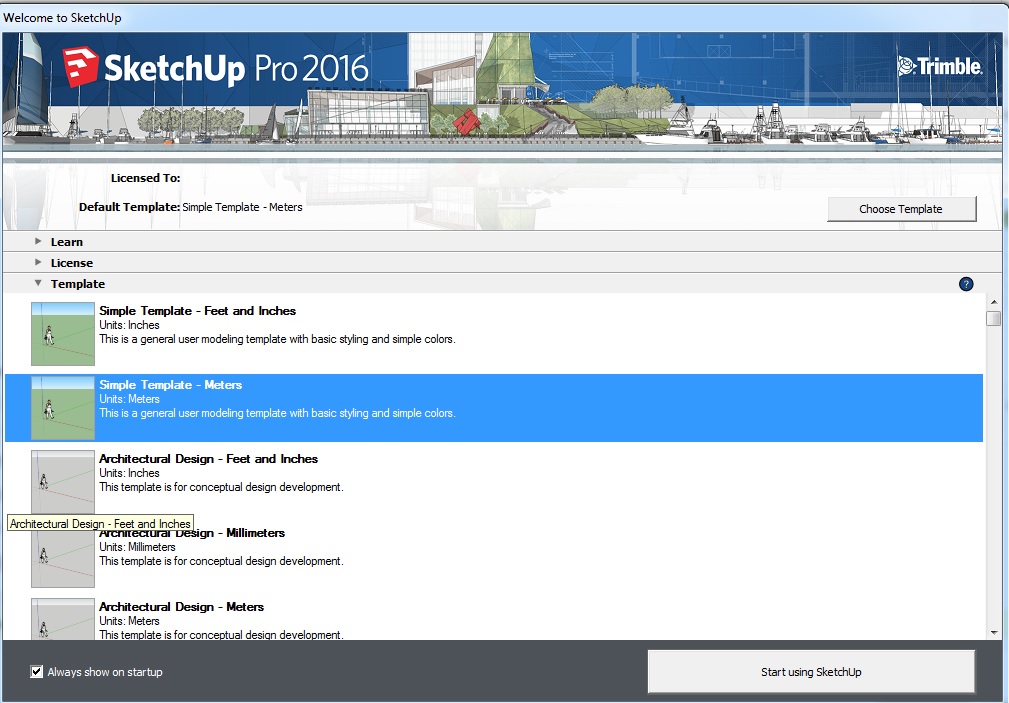
Task: Click the 'Learn' section heading text
Action: pyautogui.click(x=67, y=242)
